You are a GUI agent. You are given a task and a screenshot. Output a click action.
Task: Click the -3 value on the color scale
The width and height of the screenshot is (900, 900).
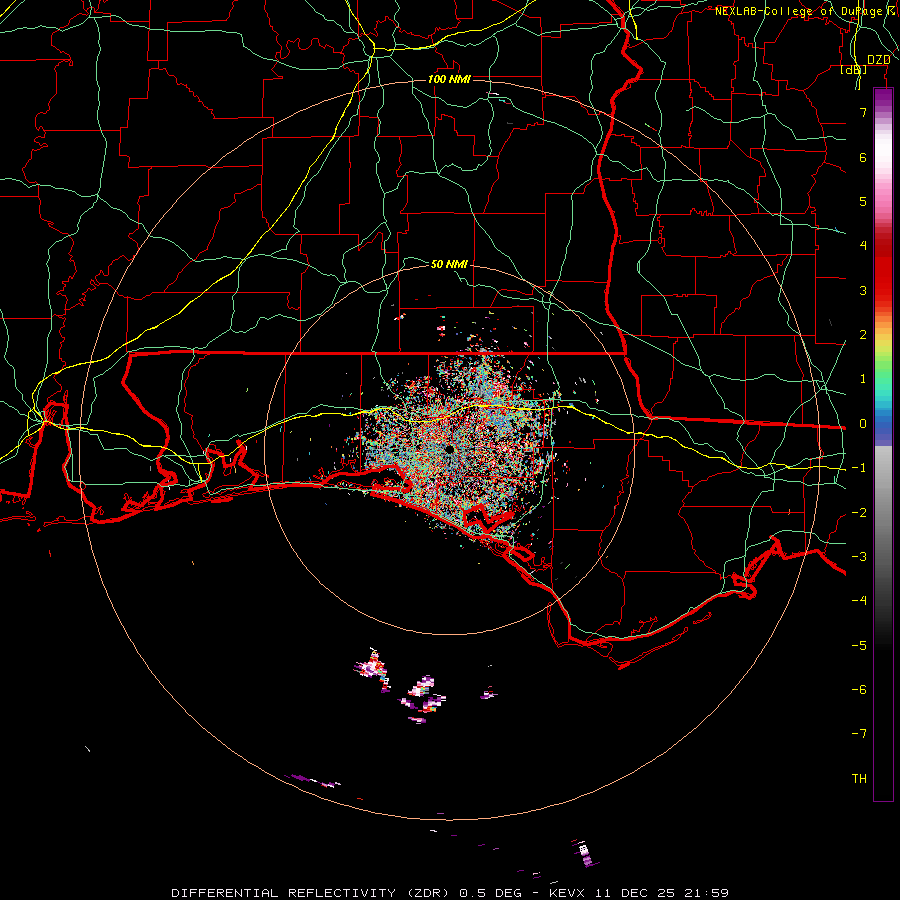(859, 557)
